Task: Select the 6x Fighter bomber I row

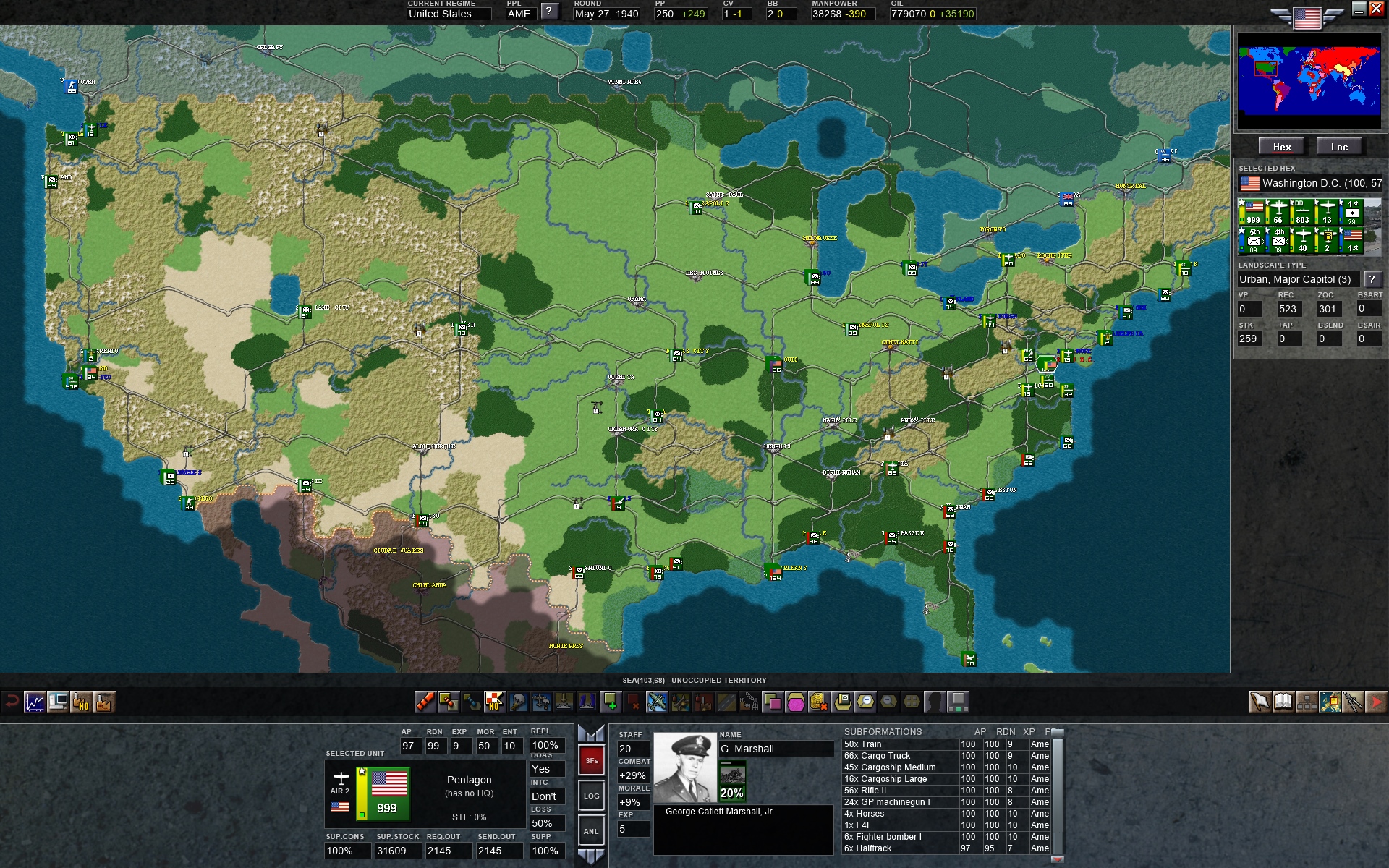Action: pyautogui.click(x=946, y=837)
